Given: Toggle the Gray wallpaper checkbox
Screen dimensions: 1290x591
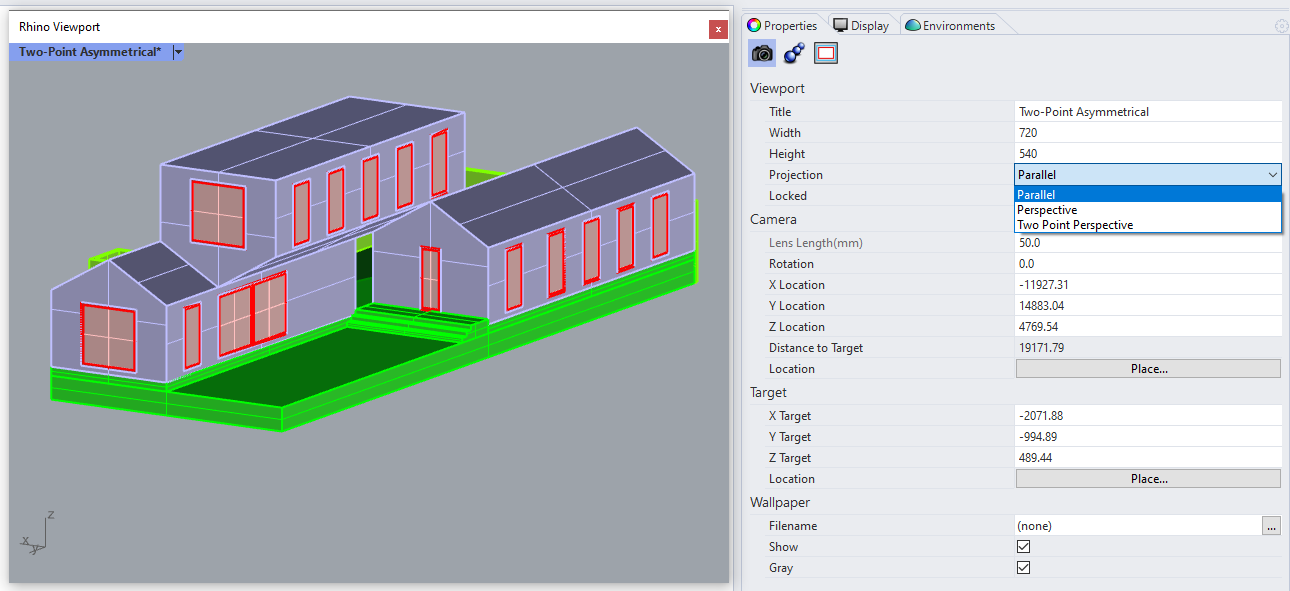Looking at the screenshot, I should pyautogui.click(x=1023, y=568).
